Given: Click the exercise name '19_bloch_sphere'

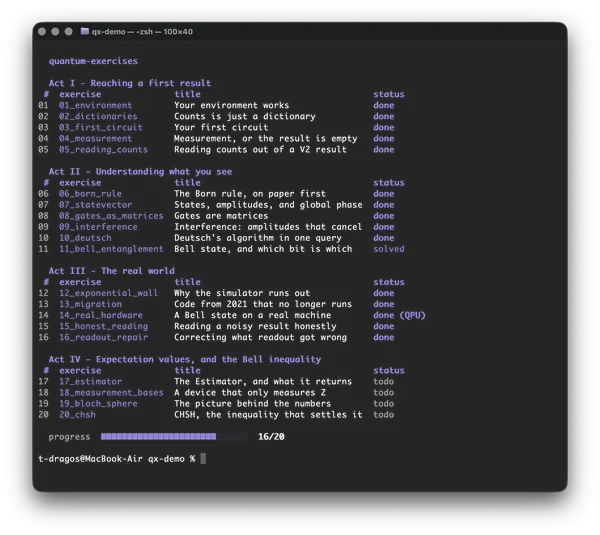Looking at the screenshot, I should point(98,404).
